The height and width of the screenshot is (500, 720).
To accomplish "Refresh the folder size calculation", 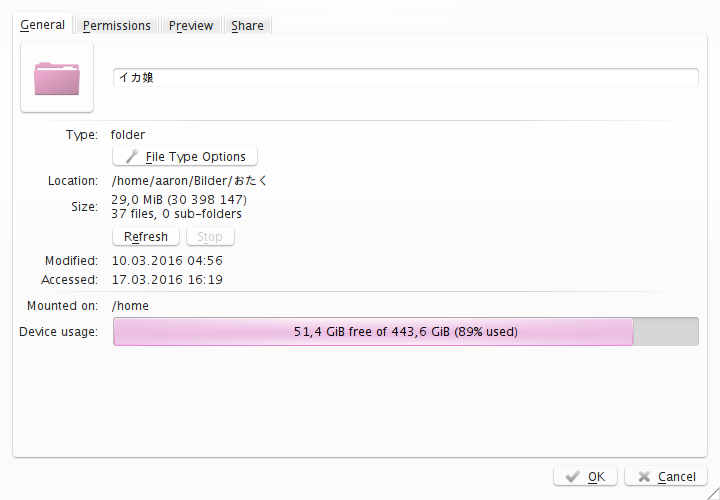I will pos(146,236).
